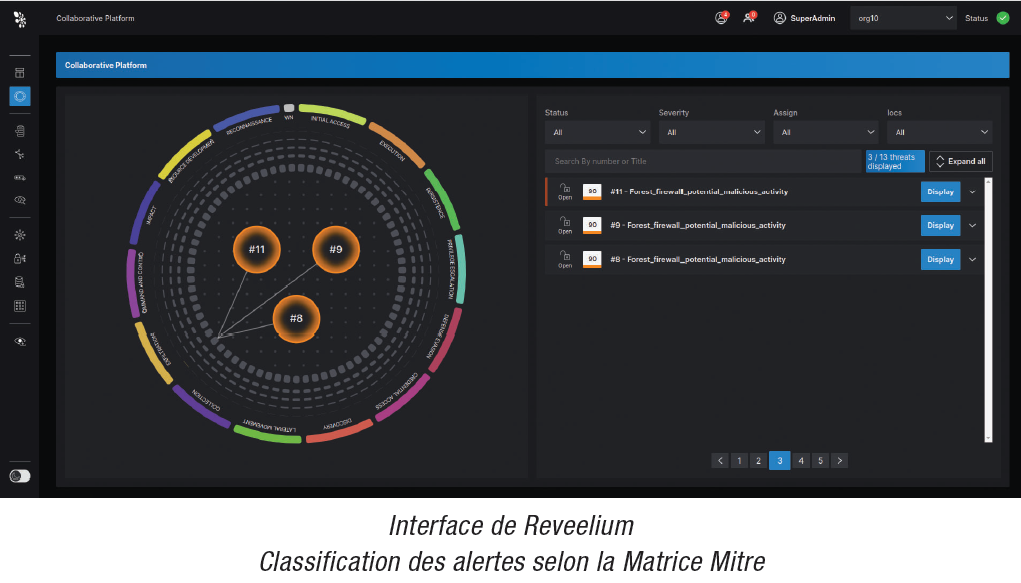This screenshot has height=583, width=1021.
Task: Open group notifications icon with badge 0
Action: pyautogui.click(x=749, y=18)
